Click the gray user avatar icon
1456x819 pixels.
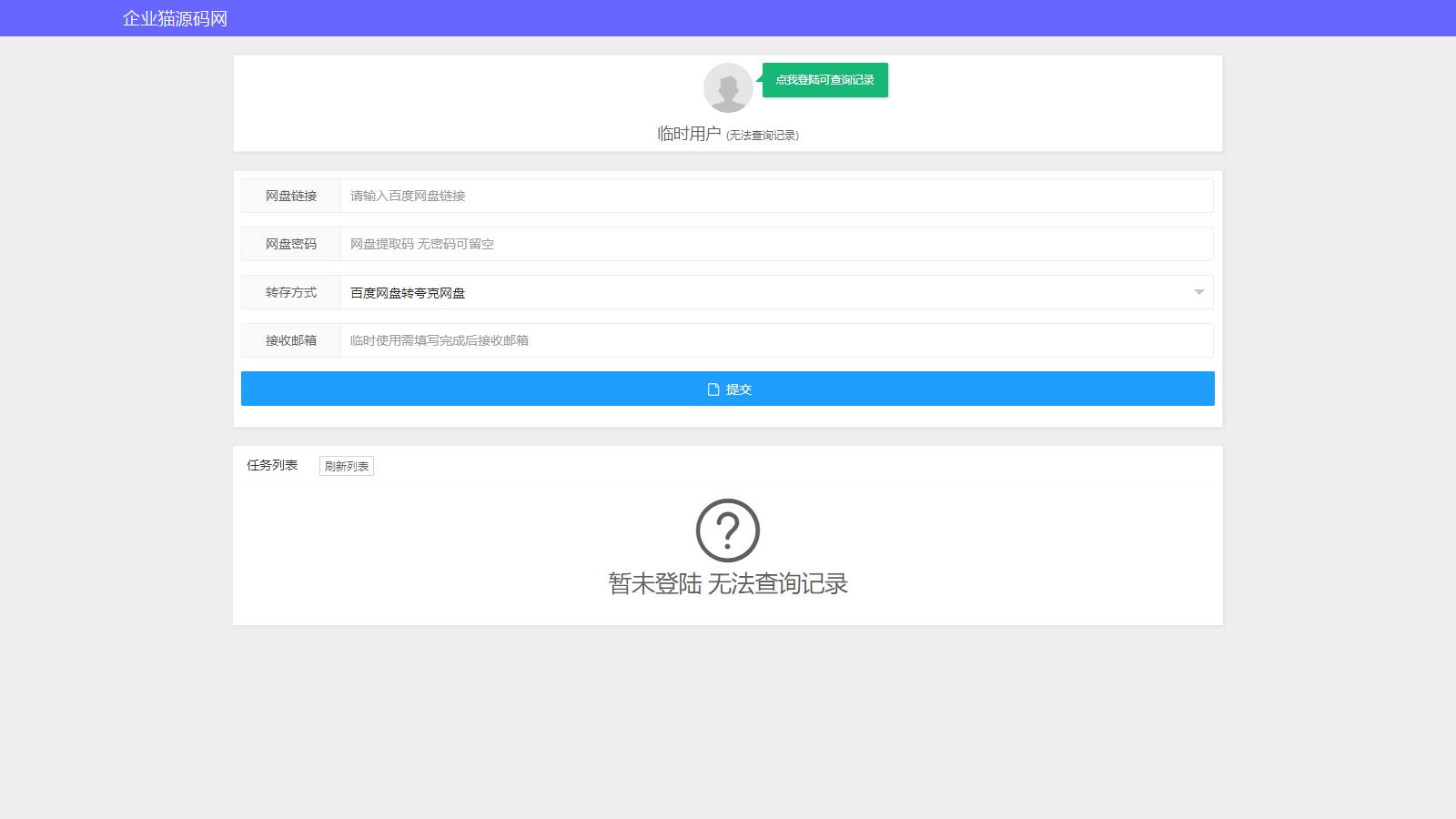coord(728,87)
